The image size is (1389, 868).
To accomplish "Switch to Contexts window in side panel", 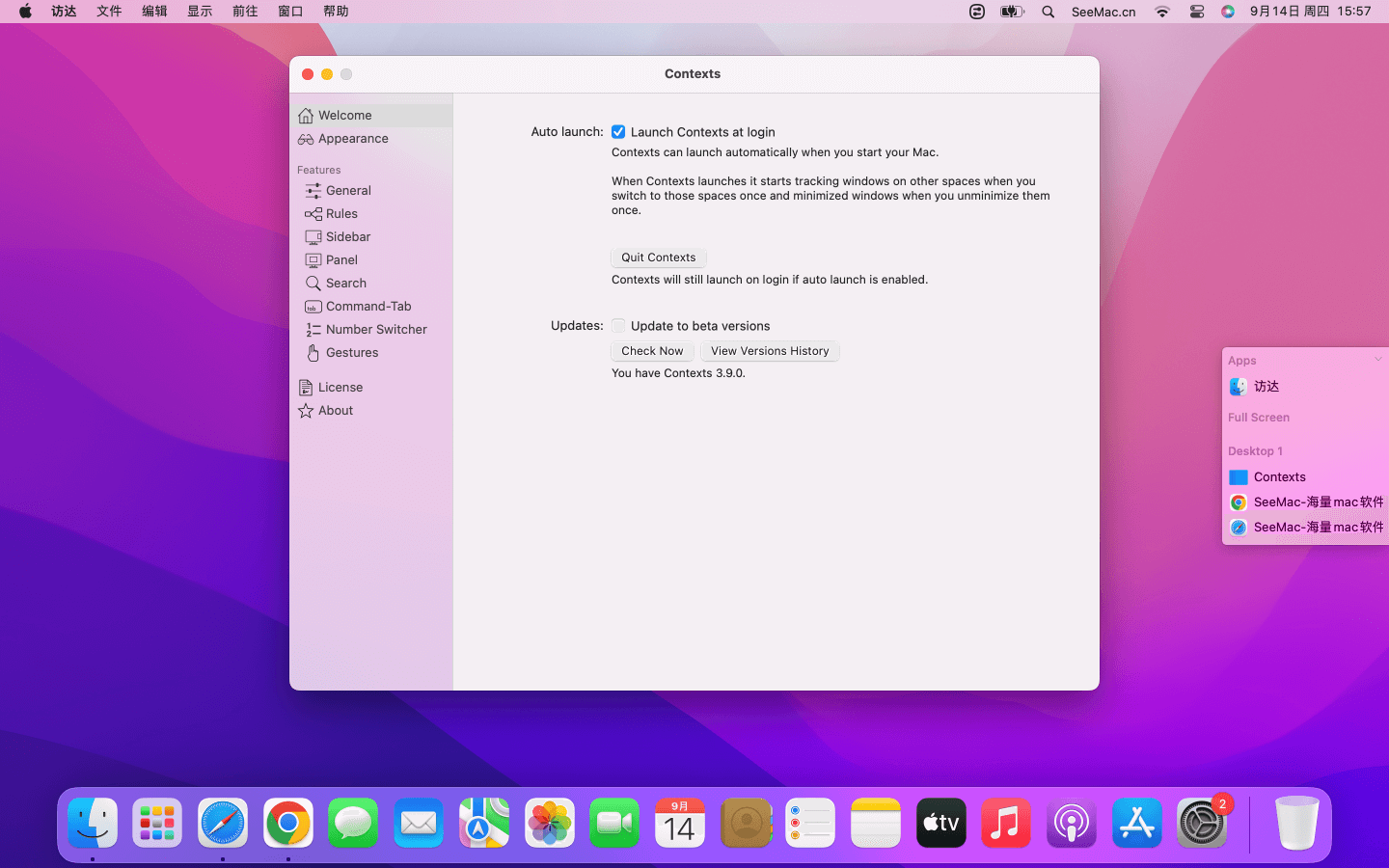I will point(1279,477).
